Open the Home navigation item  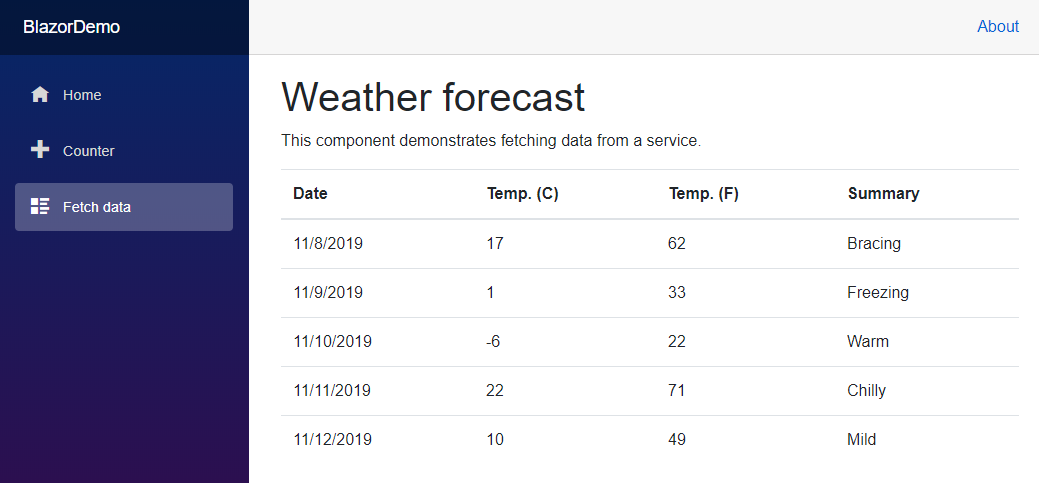tap(82, 95)
